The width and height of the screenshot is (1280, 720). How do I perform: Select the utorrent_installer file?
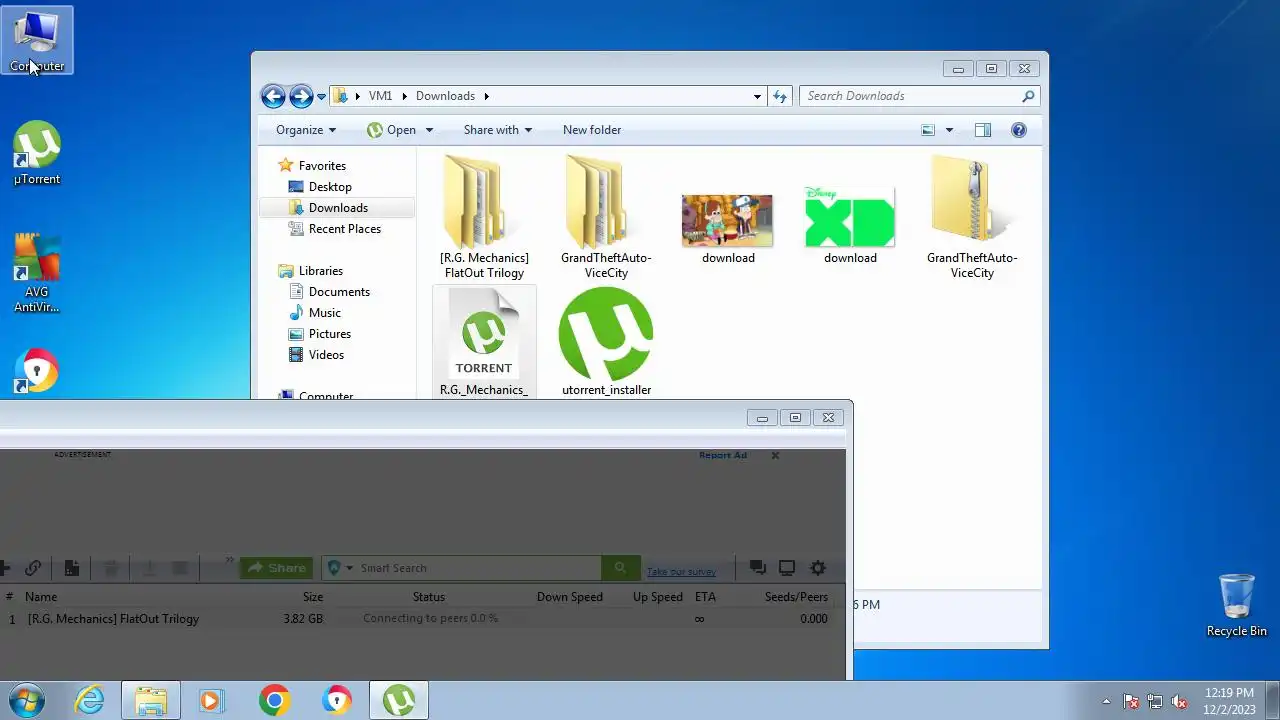coord(606,342)
